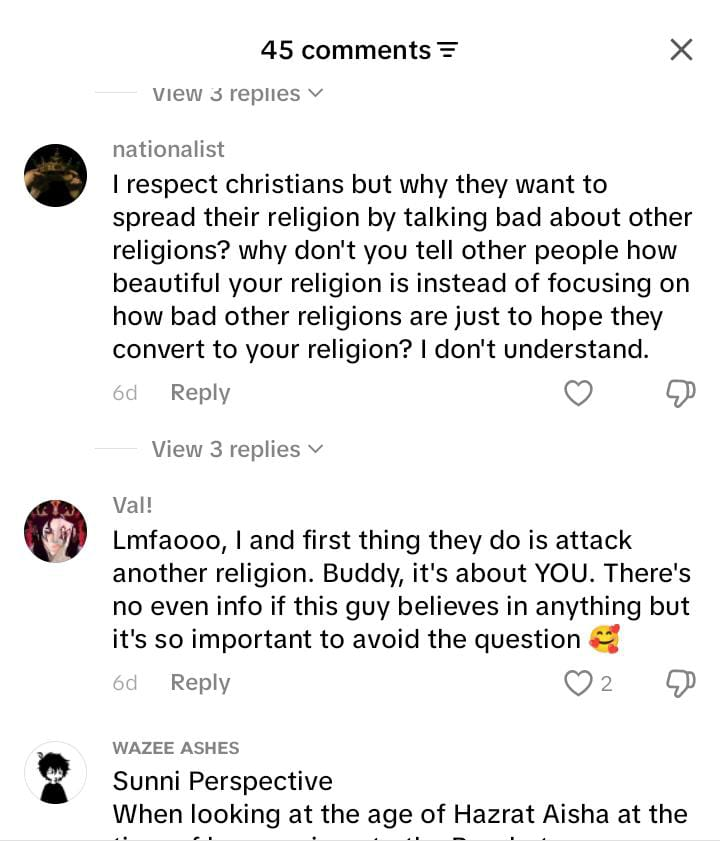Viewport: 720px width, 841px height.
Task: Expand the partially hidden top View 3 replies
Action: point(237,94)
